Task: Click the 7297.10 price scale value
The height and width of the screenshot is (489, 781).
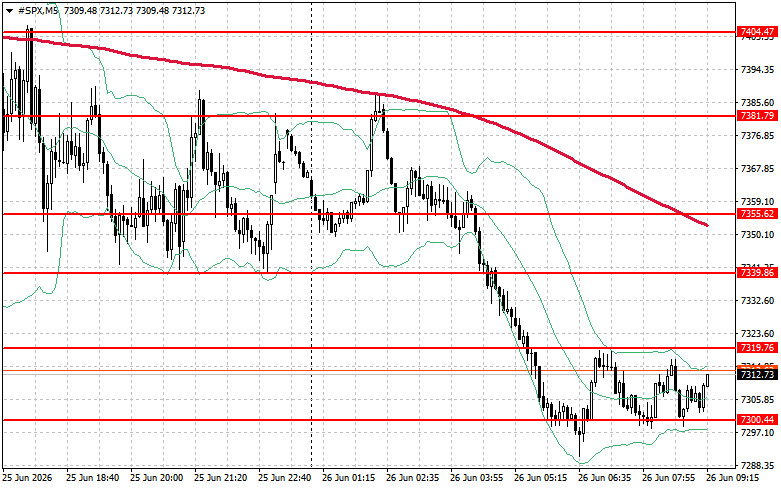Action: (757, 433)
